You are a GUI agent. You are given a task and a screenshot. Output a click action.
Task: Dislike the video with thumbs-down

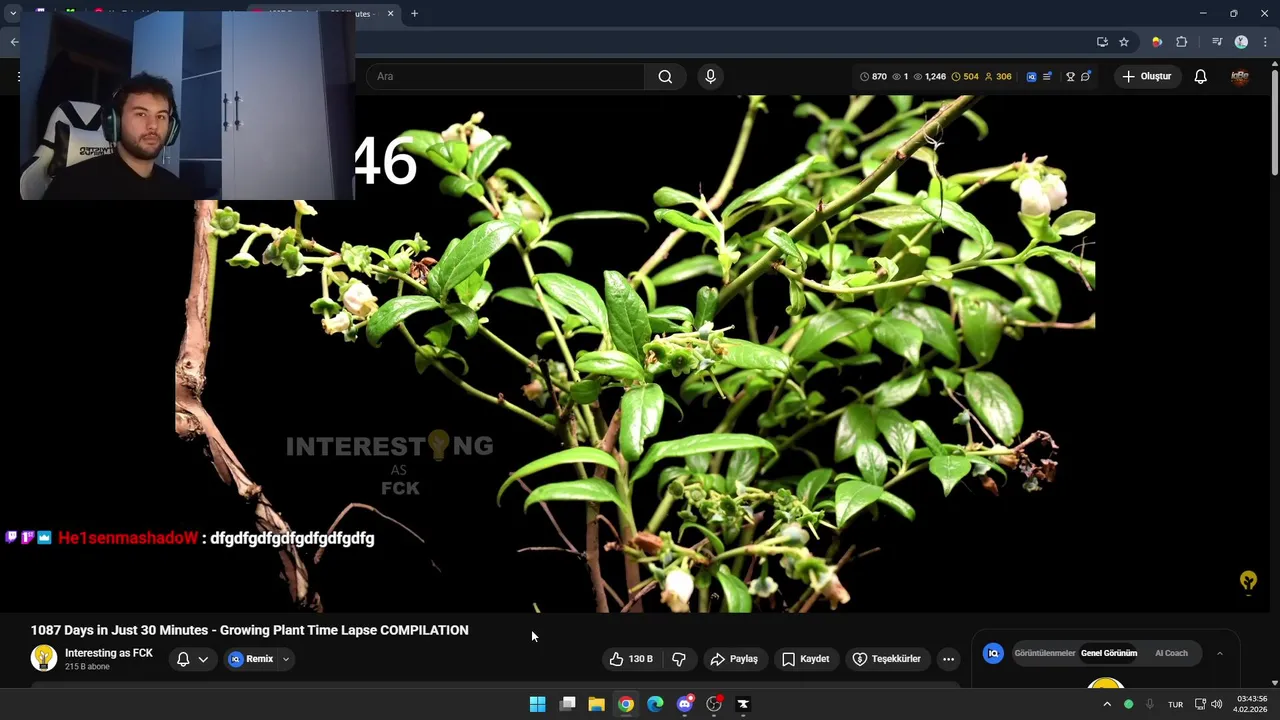coord(679,659)
